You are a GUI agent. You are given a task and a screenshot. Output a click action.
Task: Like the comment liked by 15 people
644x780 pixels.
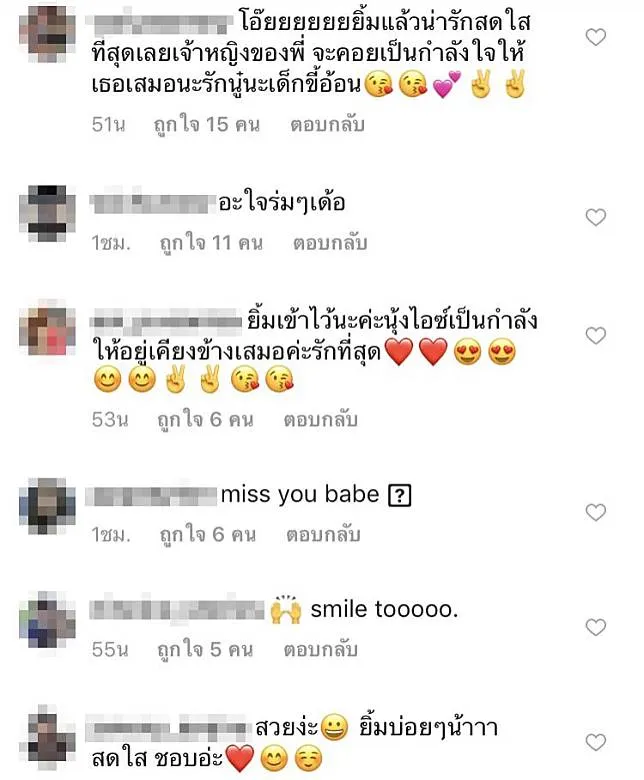point(595,37)
